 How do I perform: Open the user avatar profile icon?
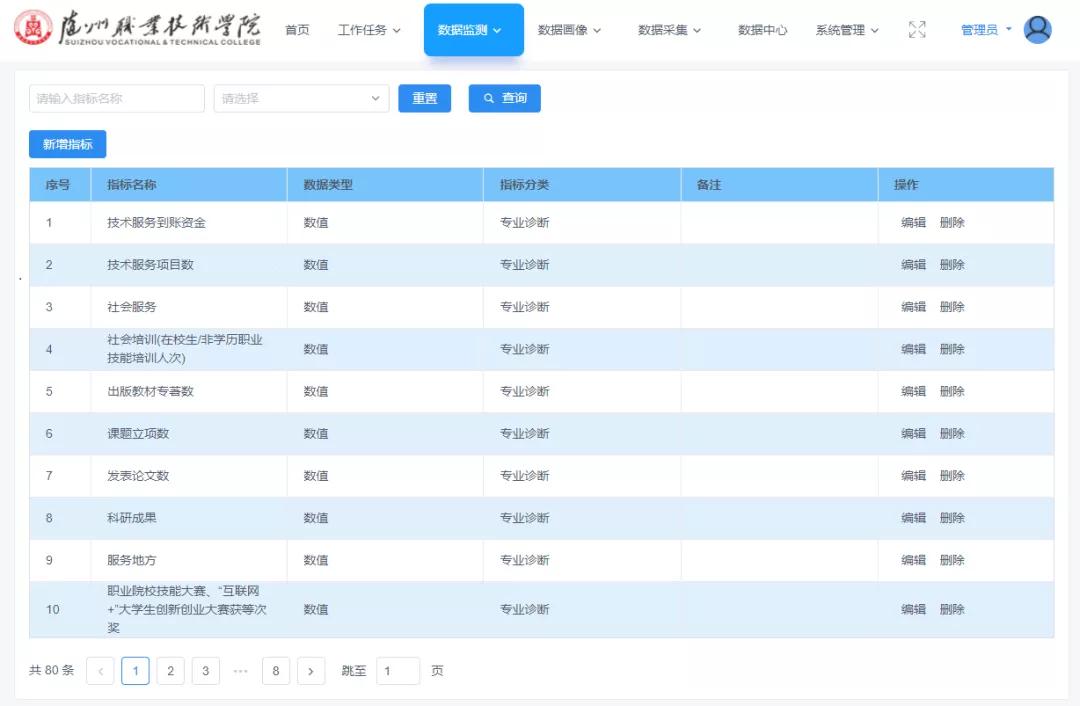[x=1037, y=29]
